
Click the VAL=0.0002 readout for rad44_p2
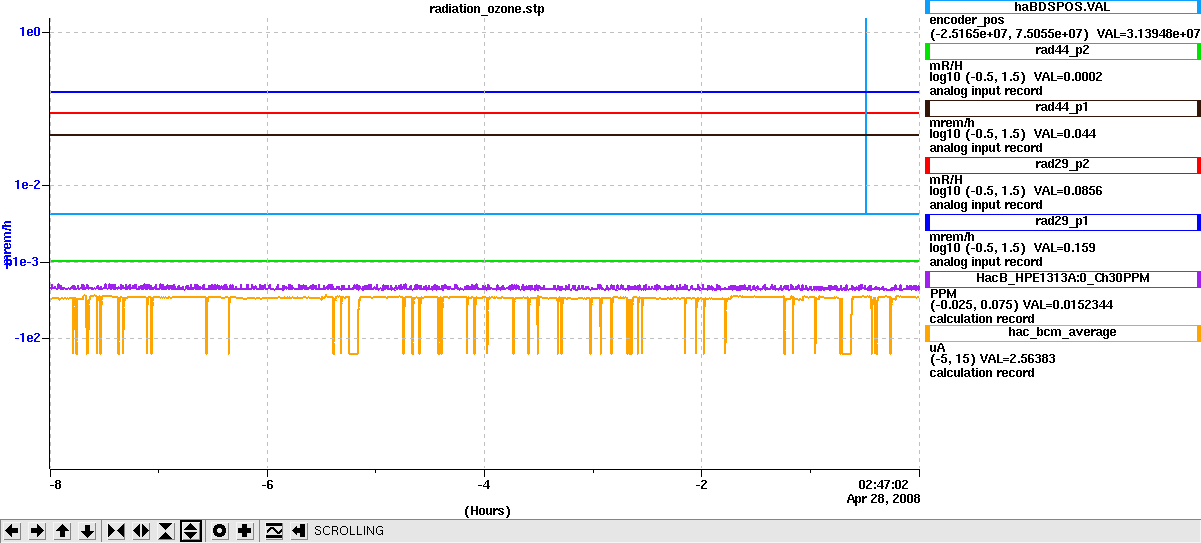(1068, 77)
